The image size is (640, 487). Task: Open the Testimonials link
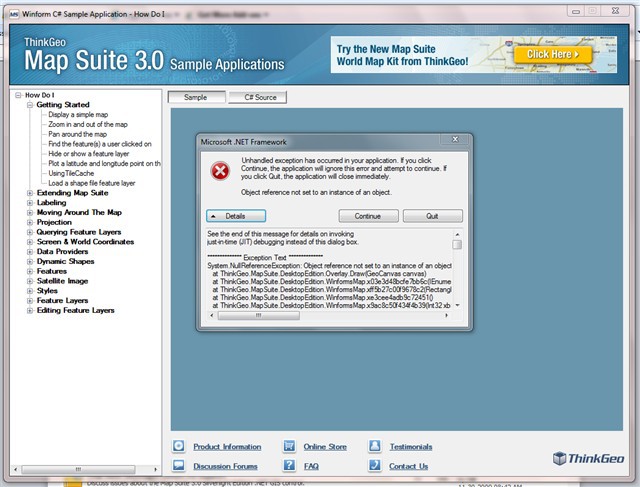[411, 447]
